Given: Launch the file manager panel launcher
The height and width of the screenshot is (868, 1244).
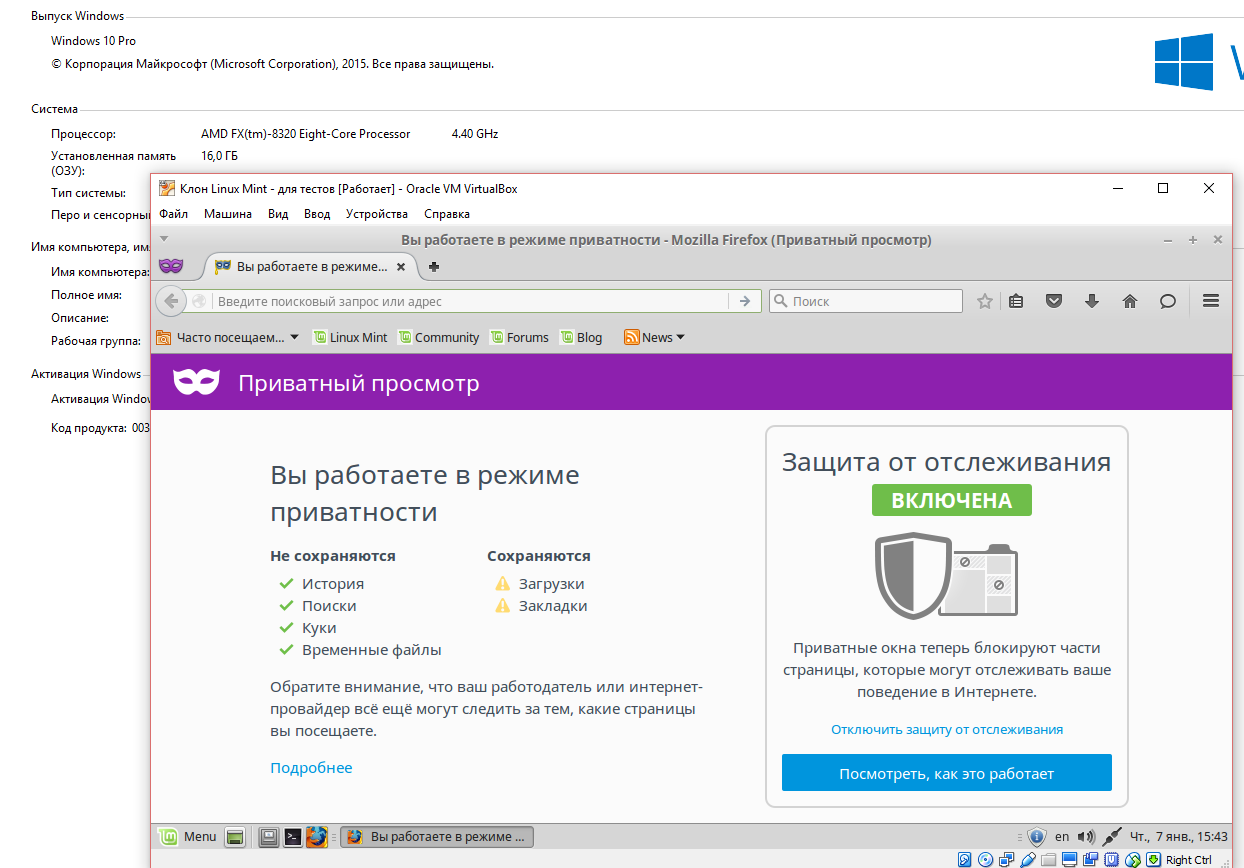Looking at the screenshot, I should [x=269, y=836].
